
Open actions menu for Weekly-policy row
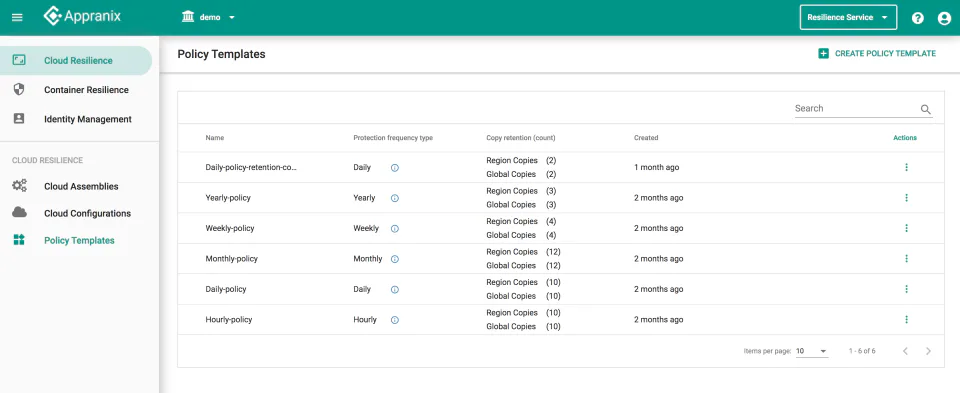point(906,228)
